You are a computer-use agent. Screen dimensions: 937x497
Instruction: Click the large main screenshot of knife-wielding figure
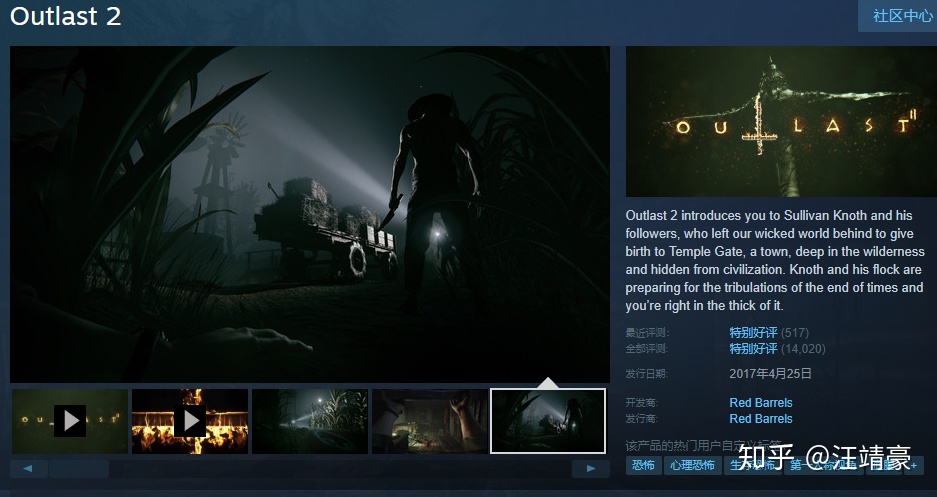pos(310,214)
